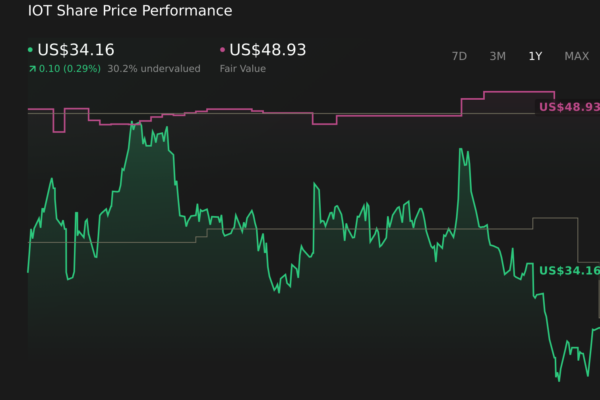Click the raised gray step line near the right edge
The image size is (600, 400).
coord(555,218)
